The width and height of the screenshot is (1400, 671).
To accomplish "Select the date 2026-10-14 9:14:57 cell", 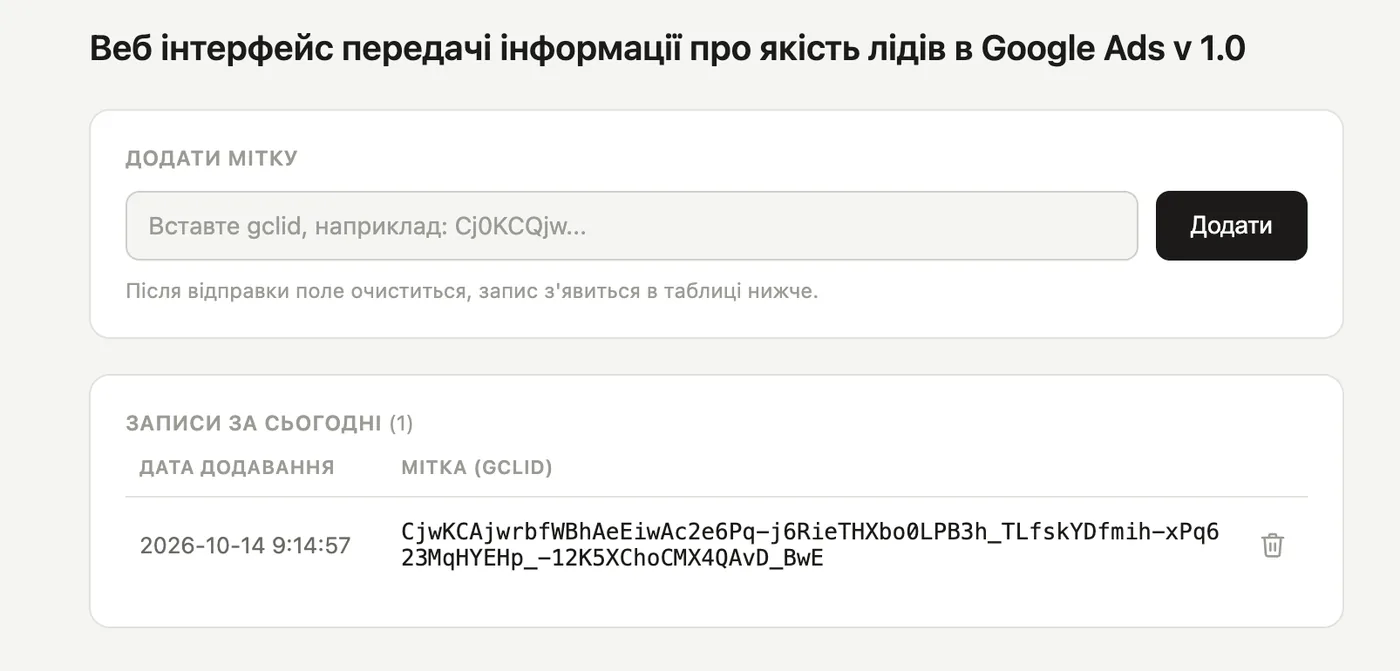I will coord(245,545).
